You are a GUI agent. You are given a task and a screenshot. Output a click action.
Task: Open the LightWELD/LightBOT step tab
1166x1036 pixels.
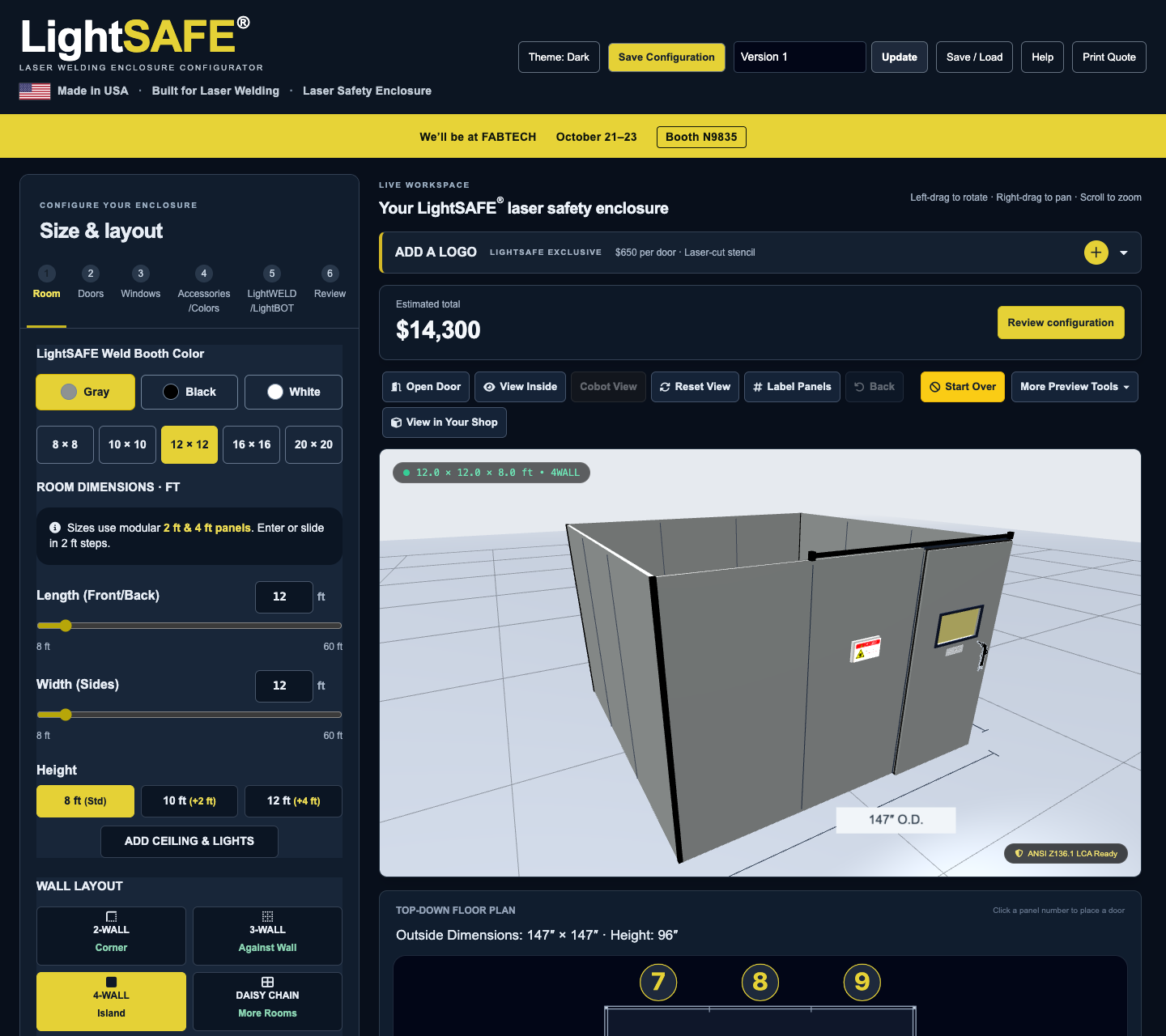272,291
